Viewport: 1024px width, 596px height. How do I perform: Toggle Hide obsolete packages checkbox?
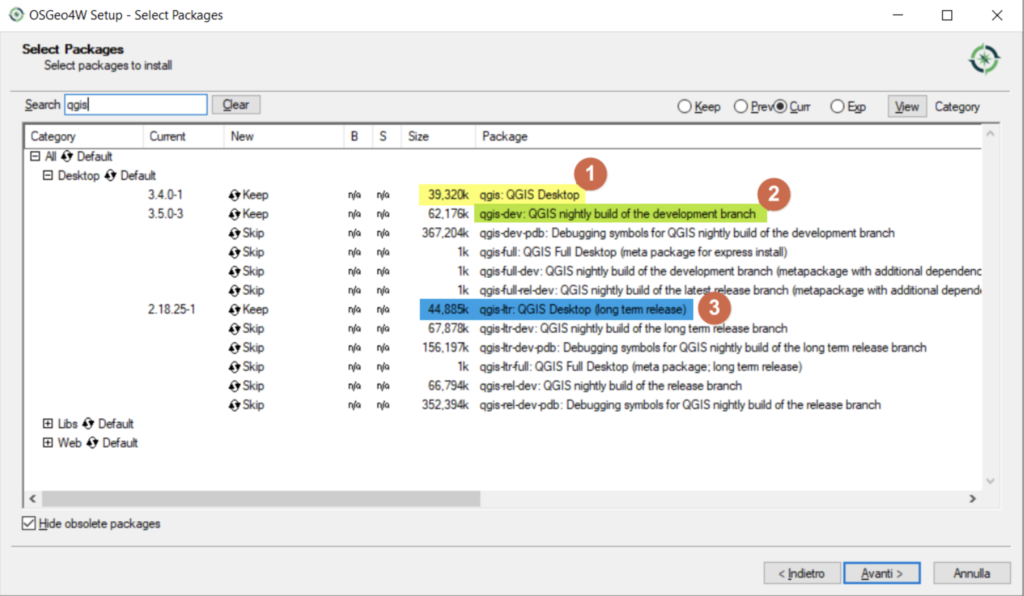click(29, 524)
